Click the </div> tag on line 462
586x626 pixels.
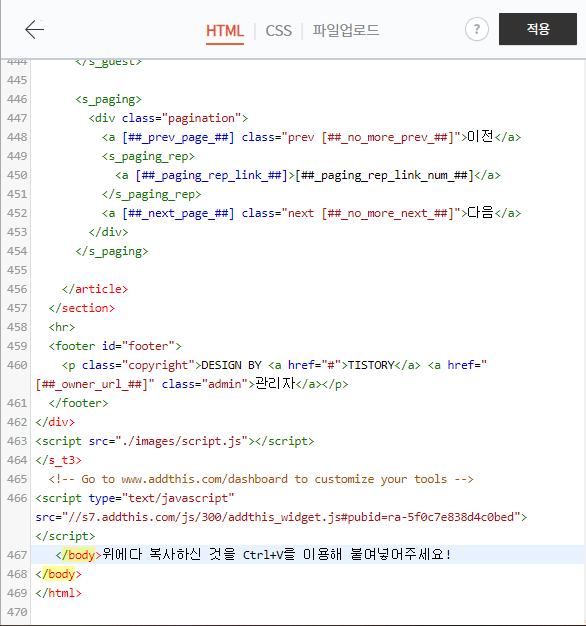coord(55,422)
